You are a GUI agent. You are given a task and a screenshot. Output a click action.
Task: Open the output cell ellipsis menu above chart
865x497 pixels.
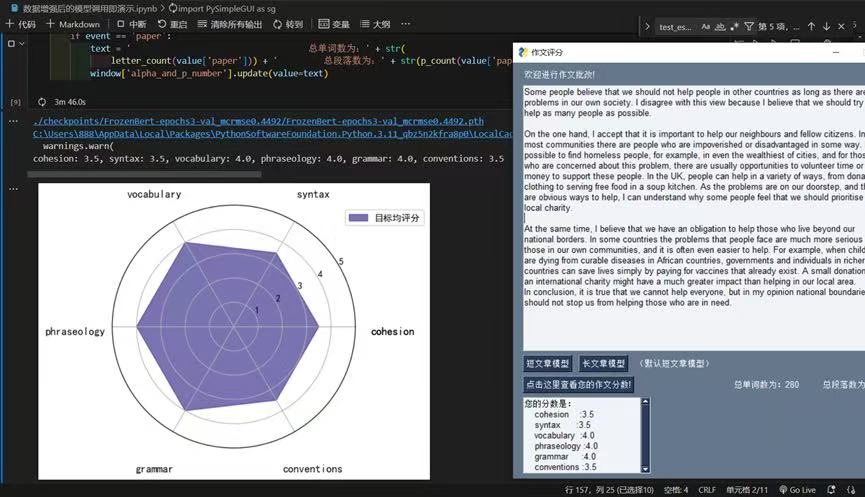pos(13,189)
